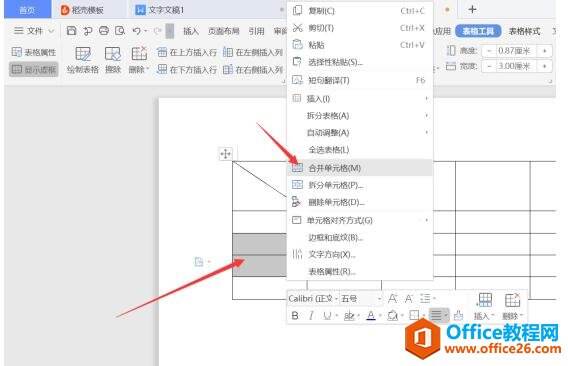Switch to the 表格样式 ribbon tab

(525, 31)
